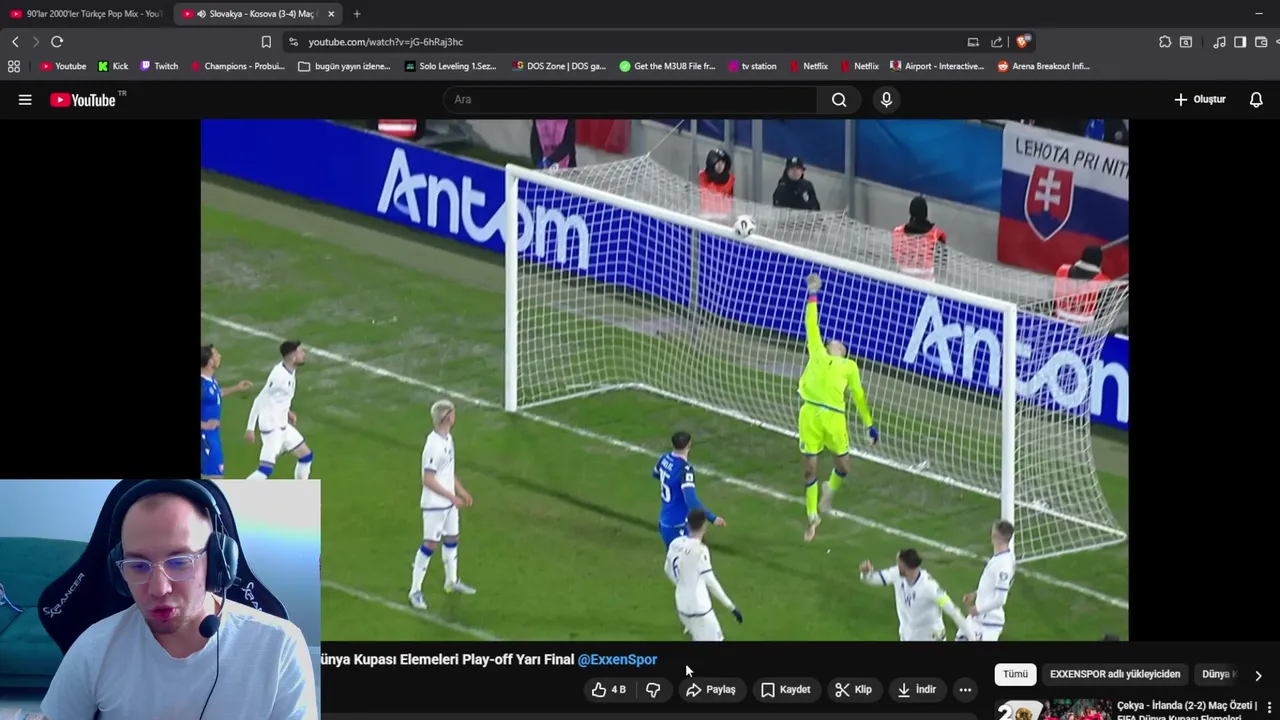Image resolution: width=1280 pixels, height=720 pixels.
Task: Save the video with Kaydet
Action: [x=785, y=690]
